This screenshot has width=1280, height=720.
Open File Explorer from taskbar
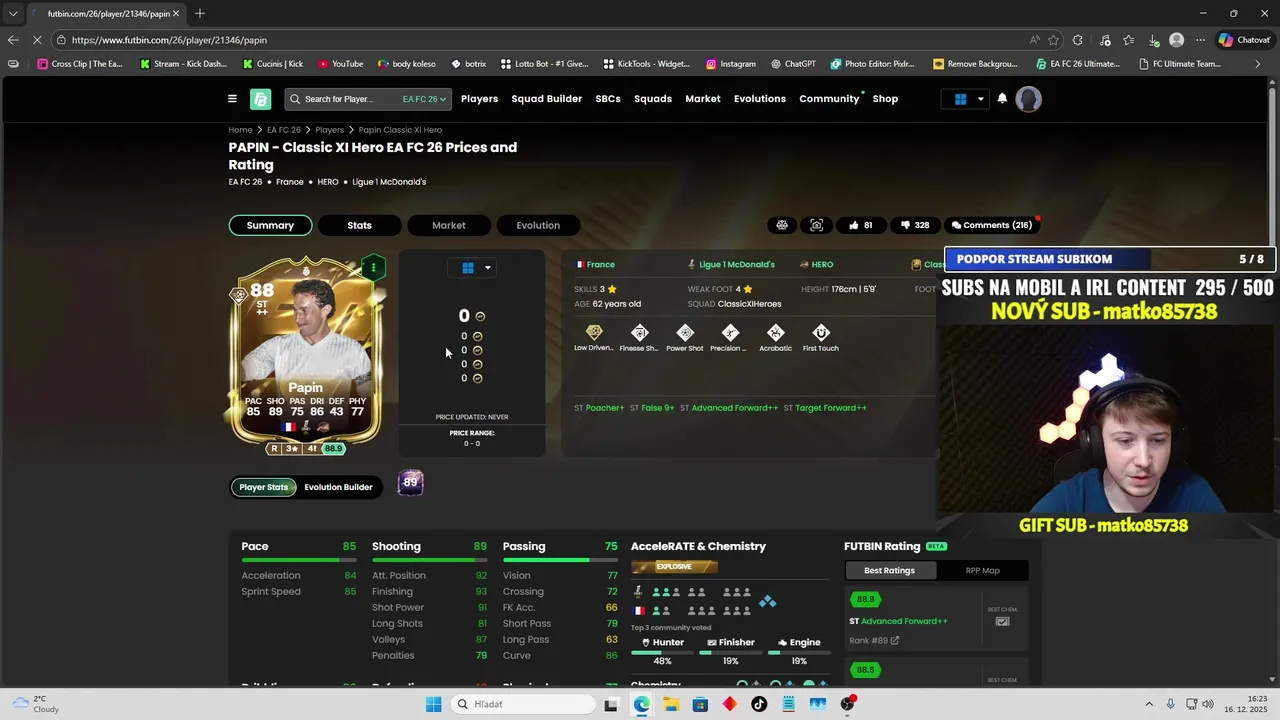coord(670,704)
